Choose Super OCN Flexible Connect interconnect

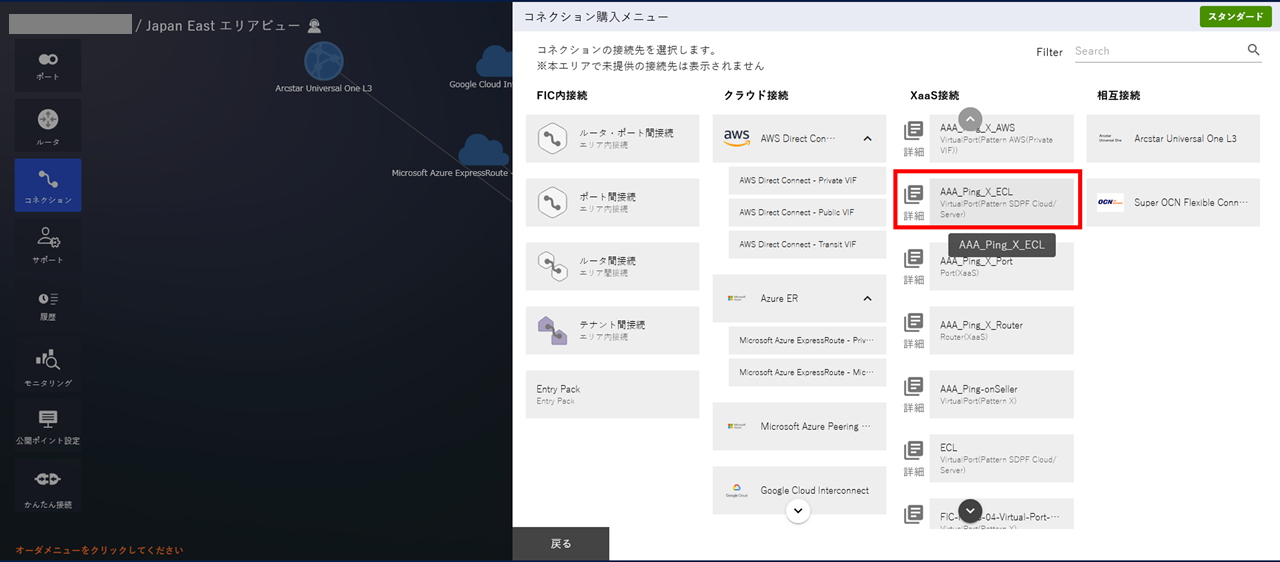1173,202
